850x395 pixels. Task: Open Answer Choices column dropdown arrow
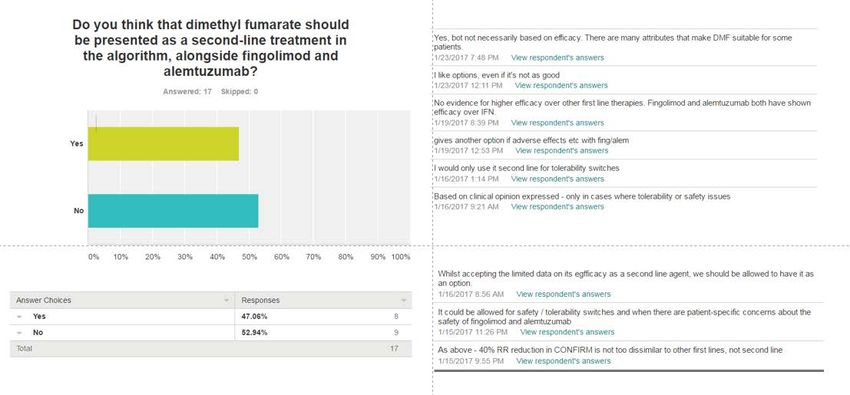pos(227,300)
